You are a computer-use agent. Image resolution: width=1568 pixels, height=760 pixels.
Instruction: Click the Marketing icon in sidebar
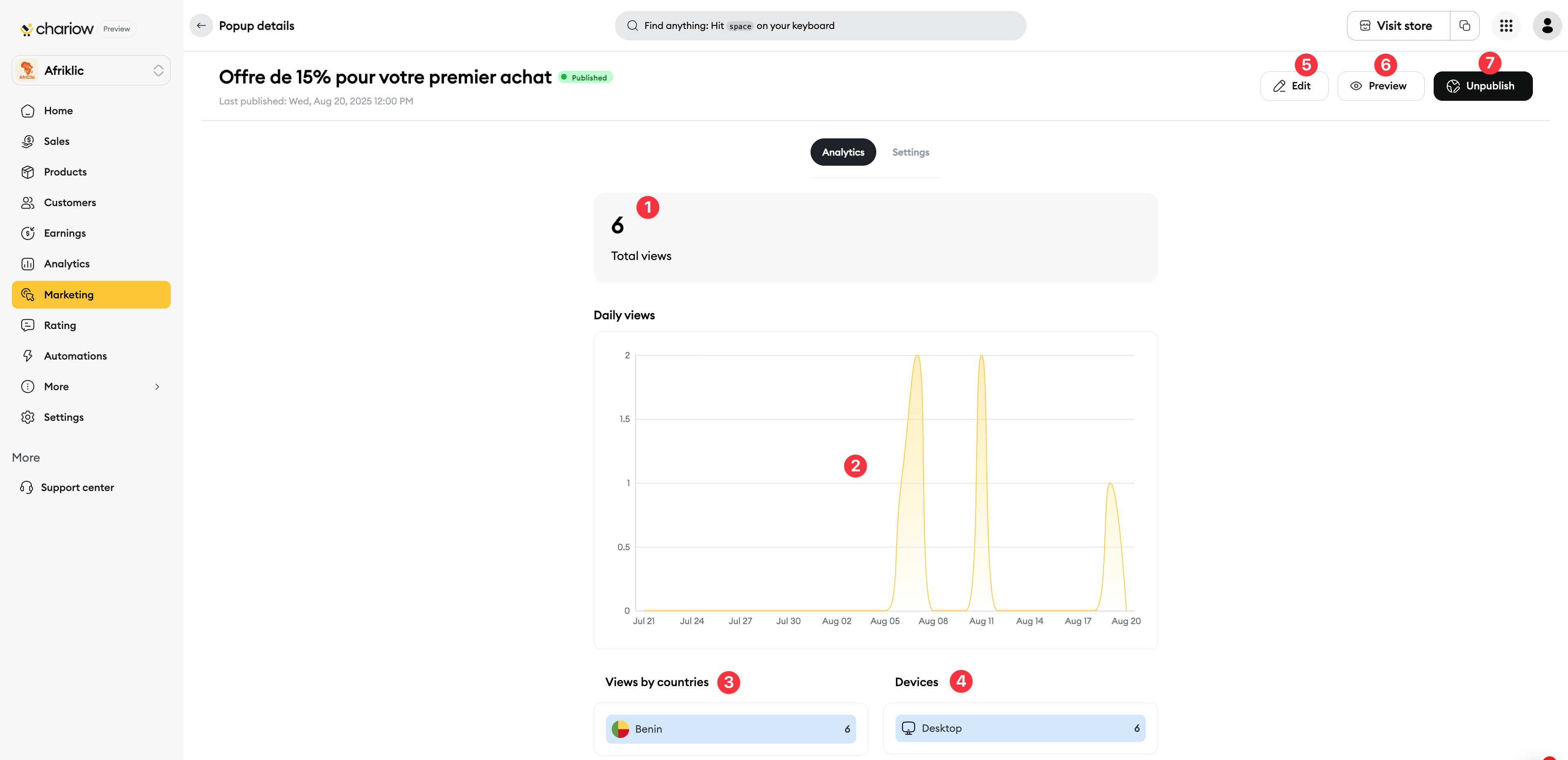[x=27, y=295]
